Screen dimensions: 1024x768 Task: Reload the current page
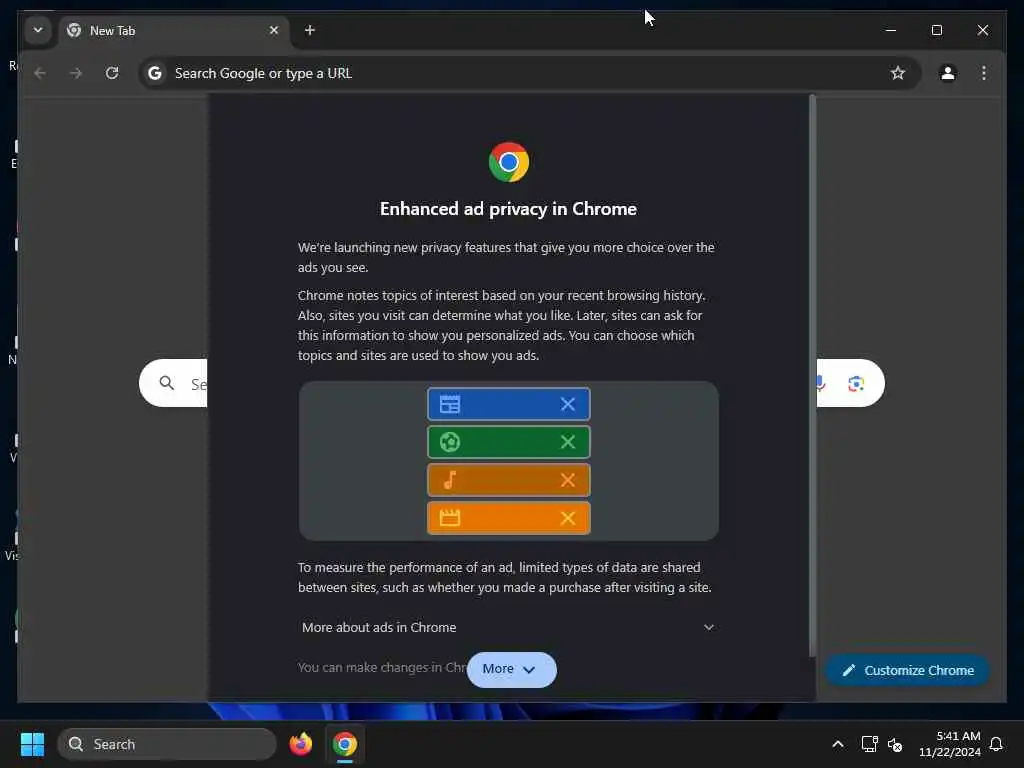click(112, 73)
